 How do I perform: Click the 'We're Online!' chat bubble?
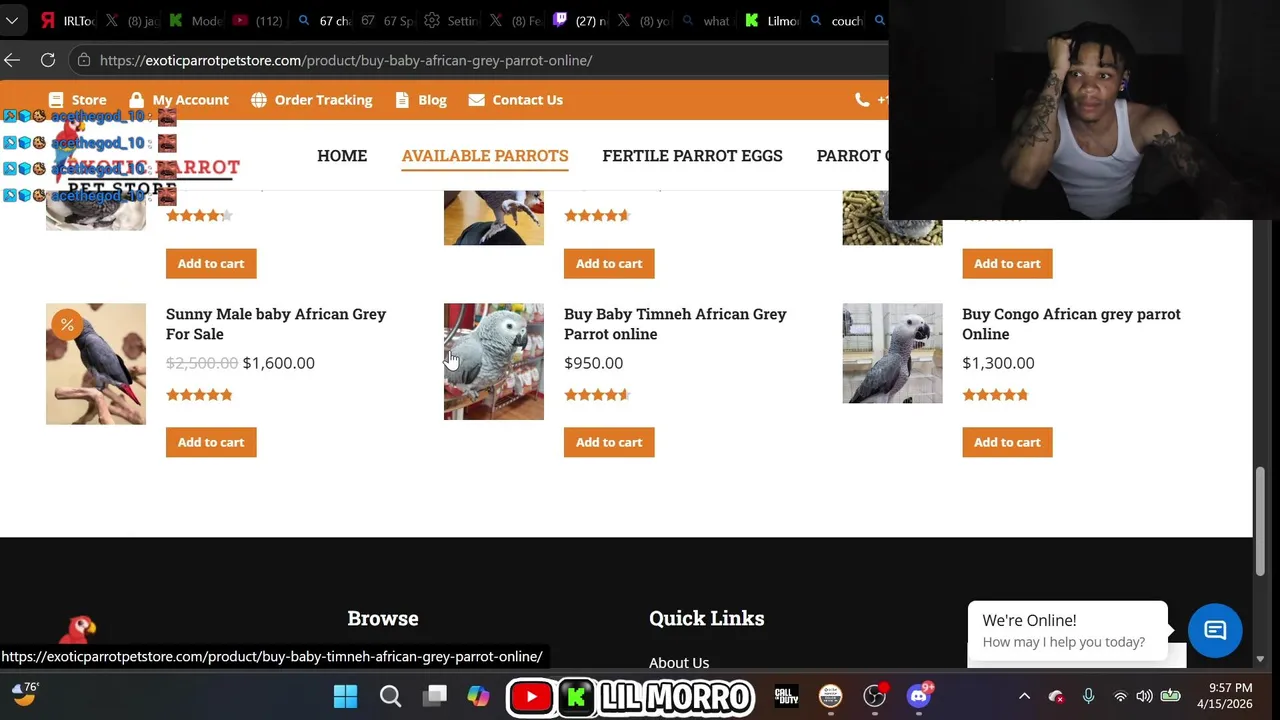pyautogui.click(x=1067, y=631)
